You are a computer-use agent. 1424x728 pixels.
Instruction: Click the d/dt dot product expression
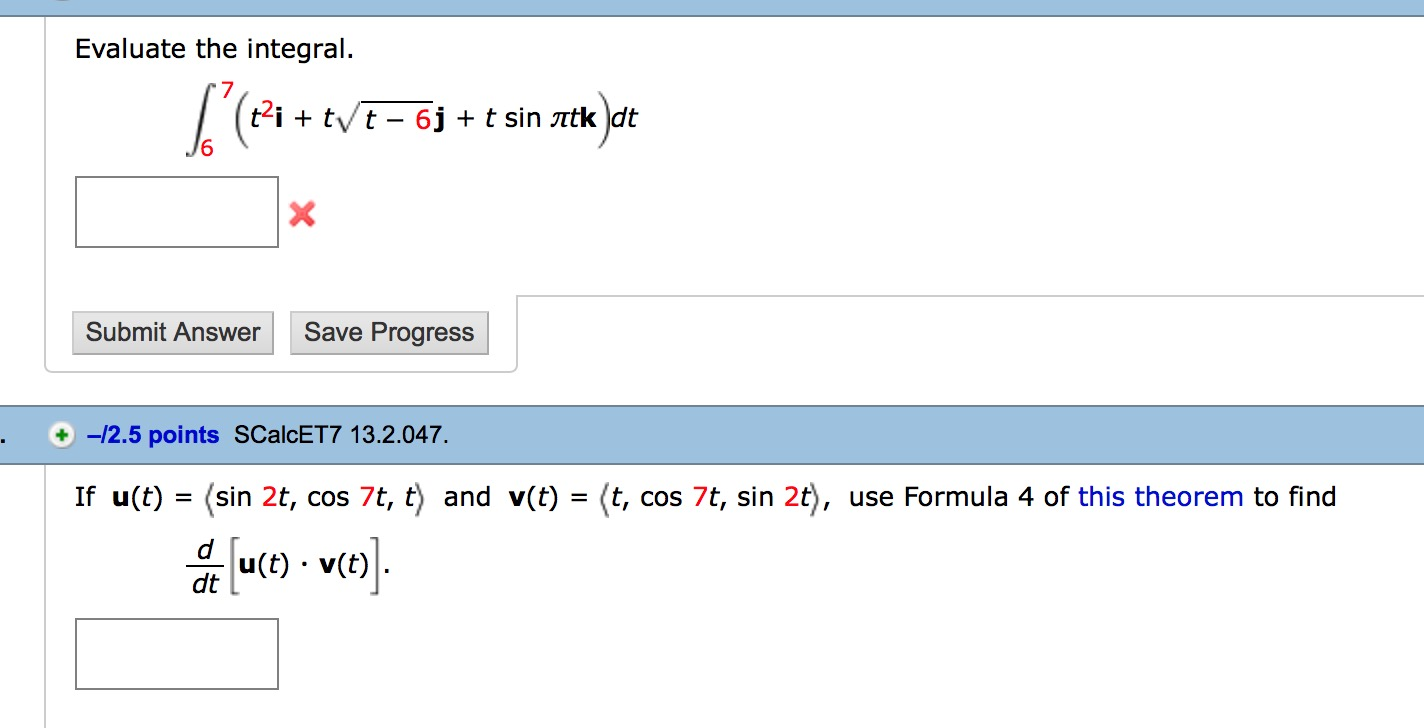point(285,565)
